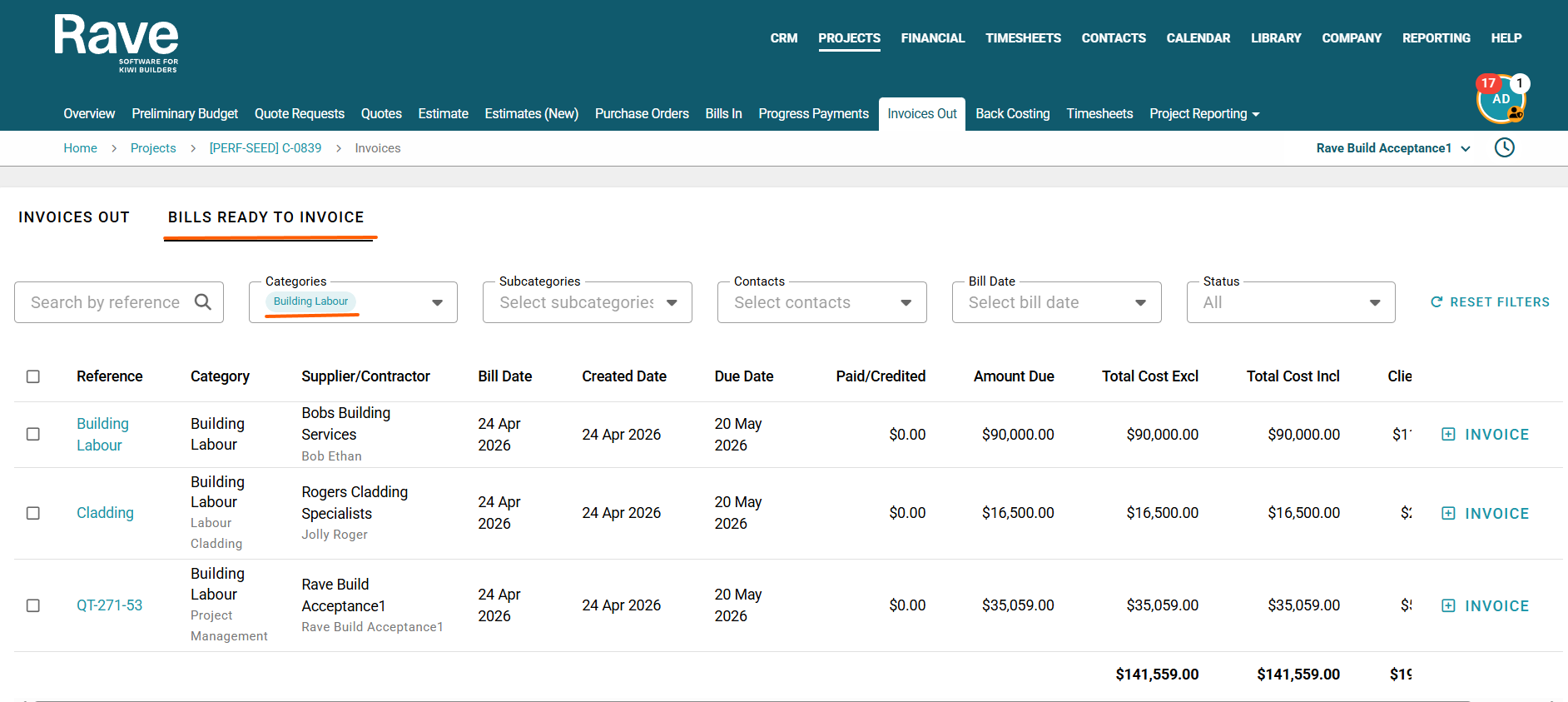This screenshot has height=702, width=1568.
Task: Open the Calendar menu
Action: (1198, 38)
